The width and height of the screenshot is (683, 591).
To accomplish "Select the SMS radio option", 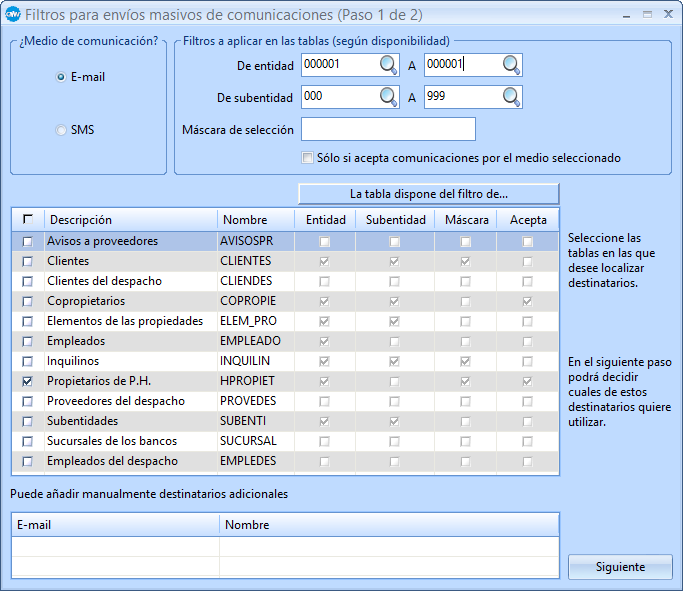I will pyautogui.click(x=61, y=130).
